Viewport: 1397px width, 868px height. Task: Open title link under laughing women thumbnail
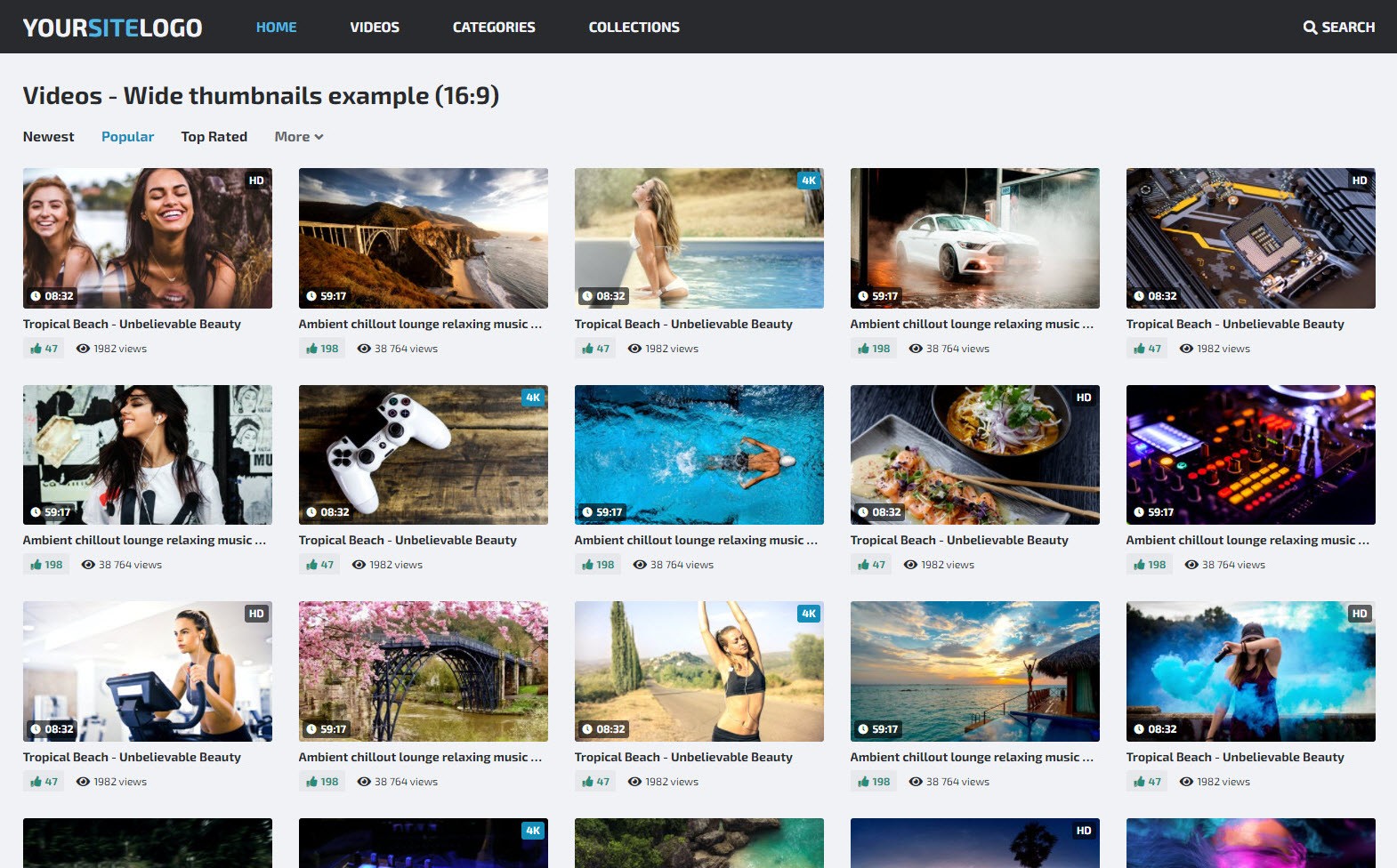pyautogui.click(x=132, y=325)
